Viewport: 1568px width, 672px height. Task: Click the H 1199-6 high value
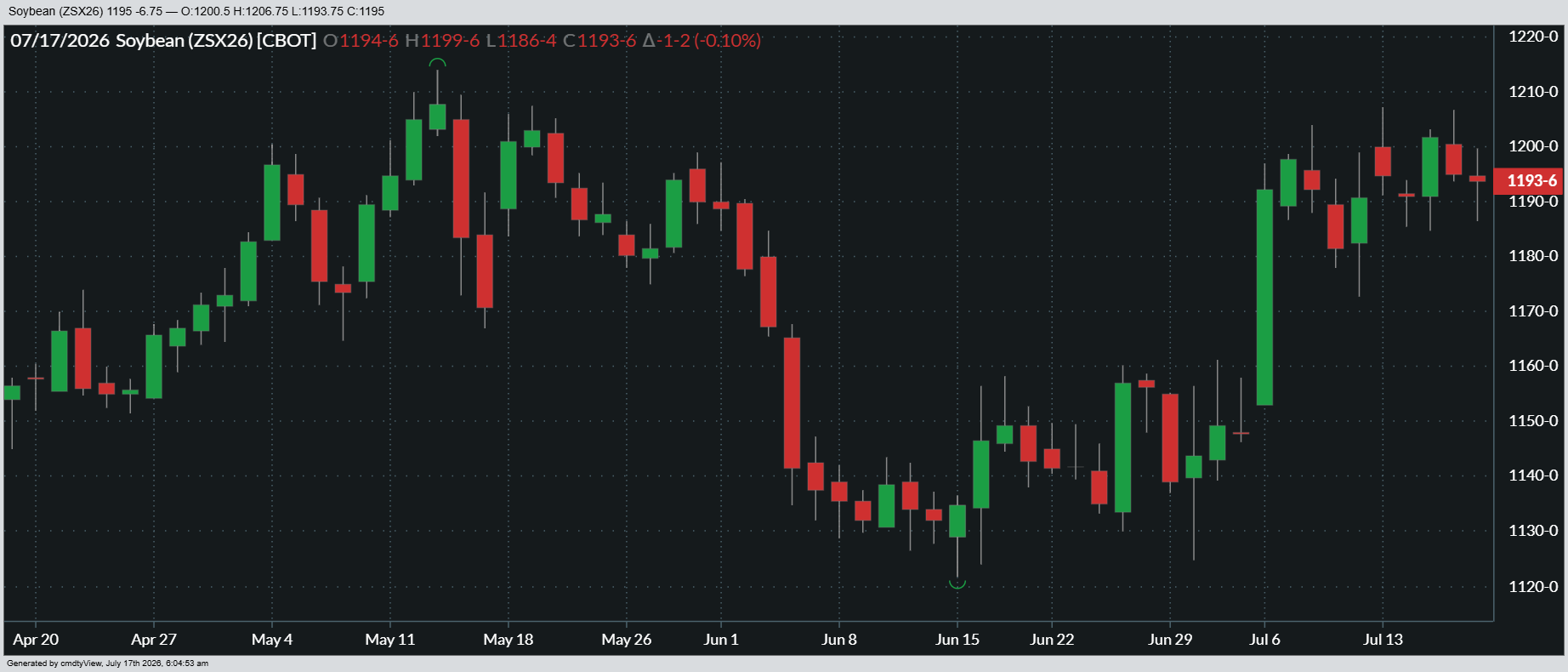(x=442, y=41)
